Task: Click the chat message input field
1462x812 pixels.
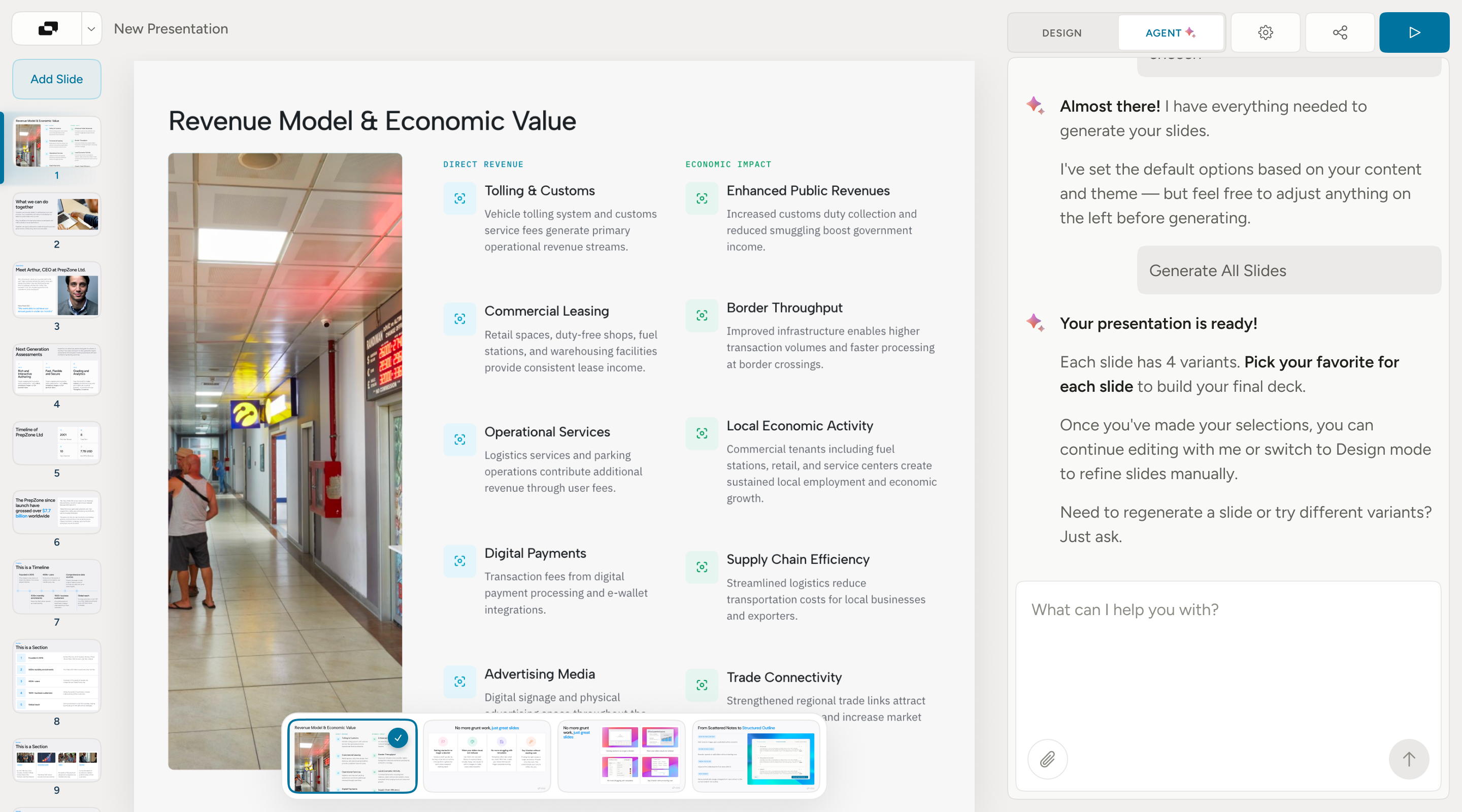Action: click(1227, 658)
